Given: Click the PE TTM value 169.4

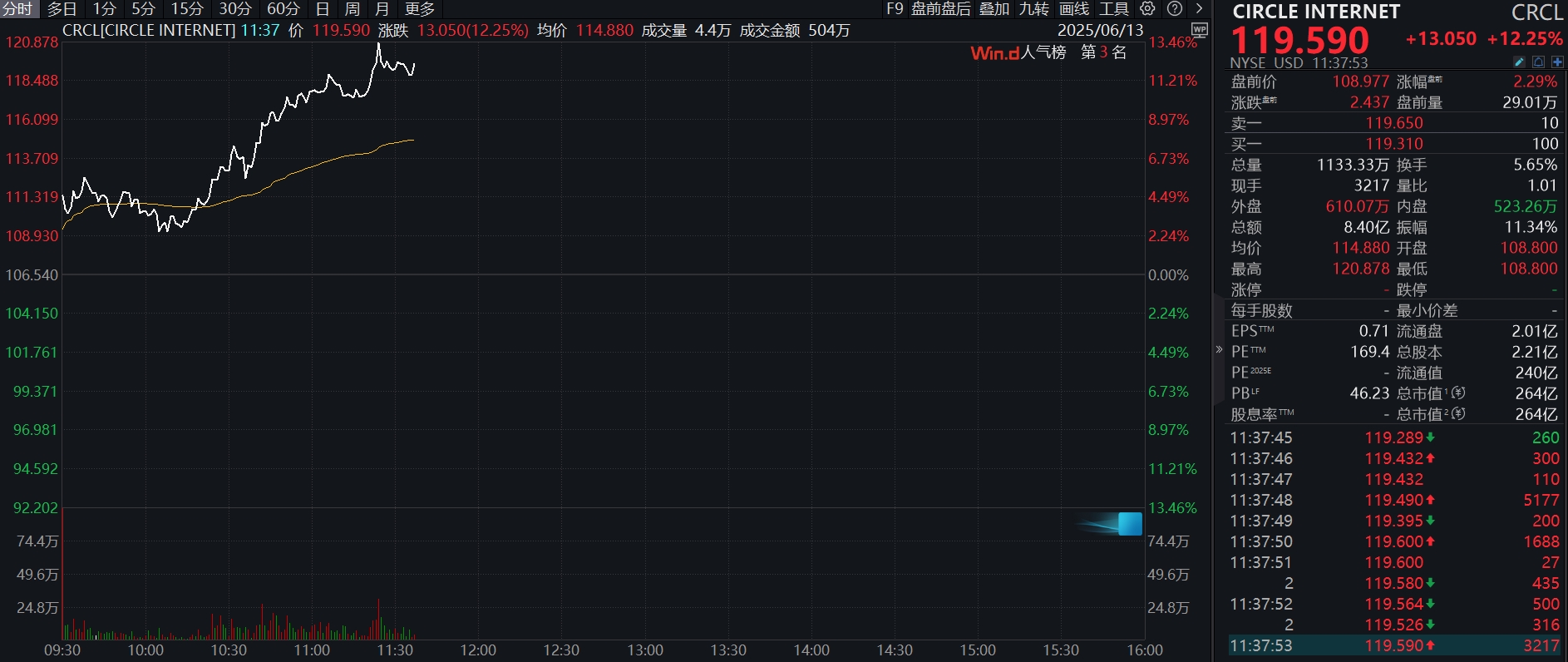Looking at the screenshot, I should click(1369, 352).
